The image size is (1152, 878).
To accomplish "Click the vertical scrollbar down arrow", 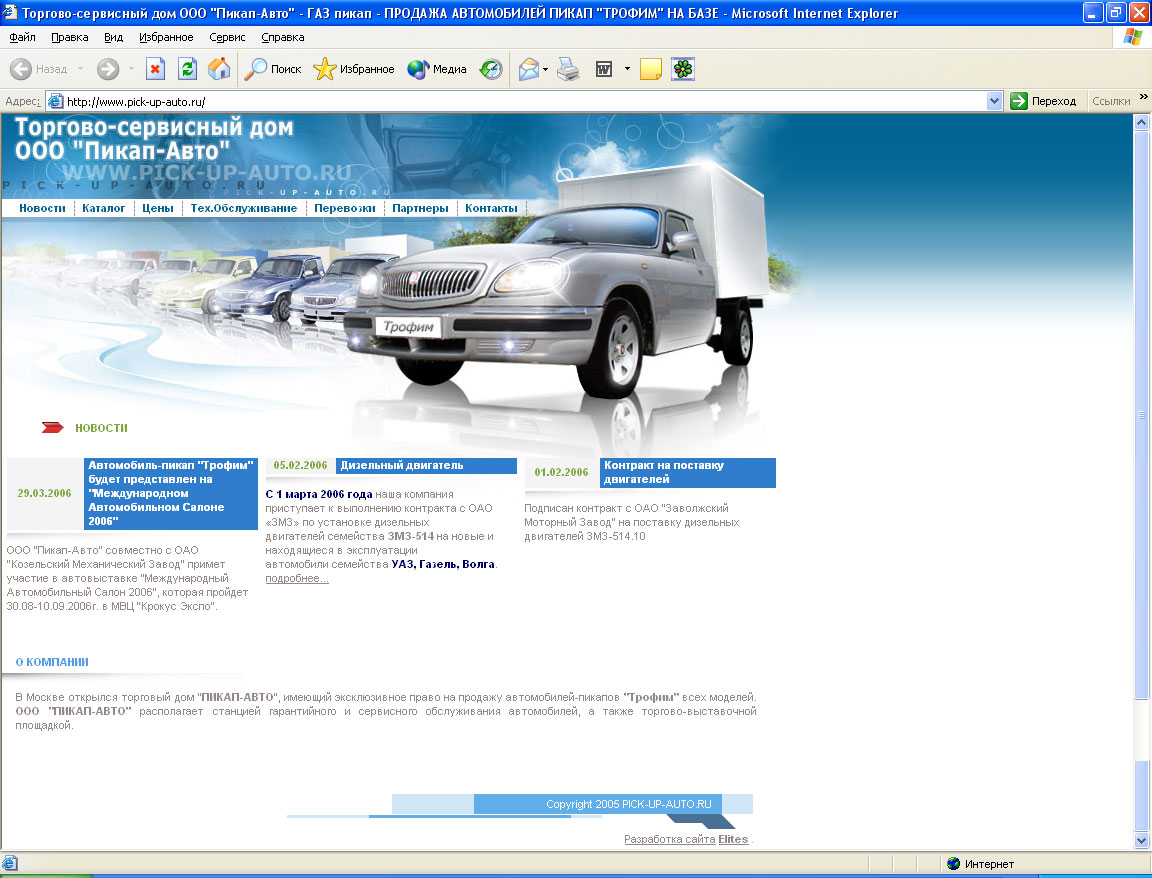I will (1141, 841).
